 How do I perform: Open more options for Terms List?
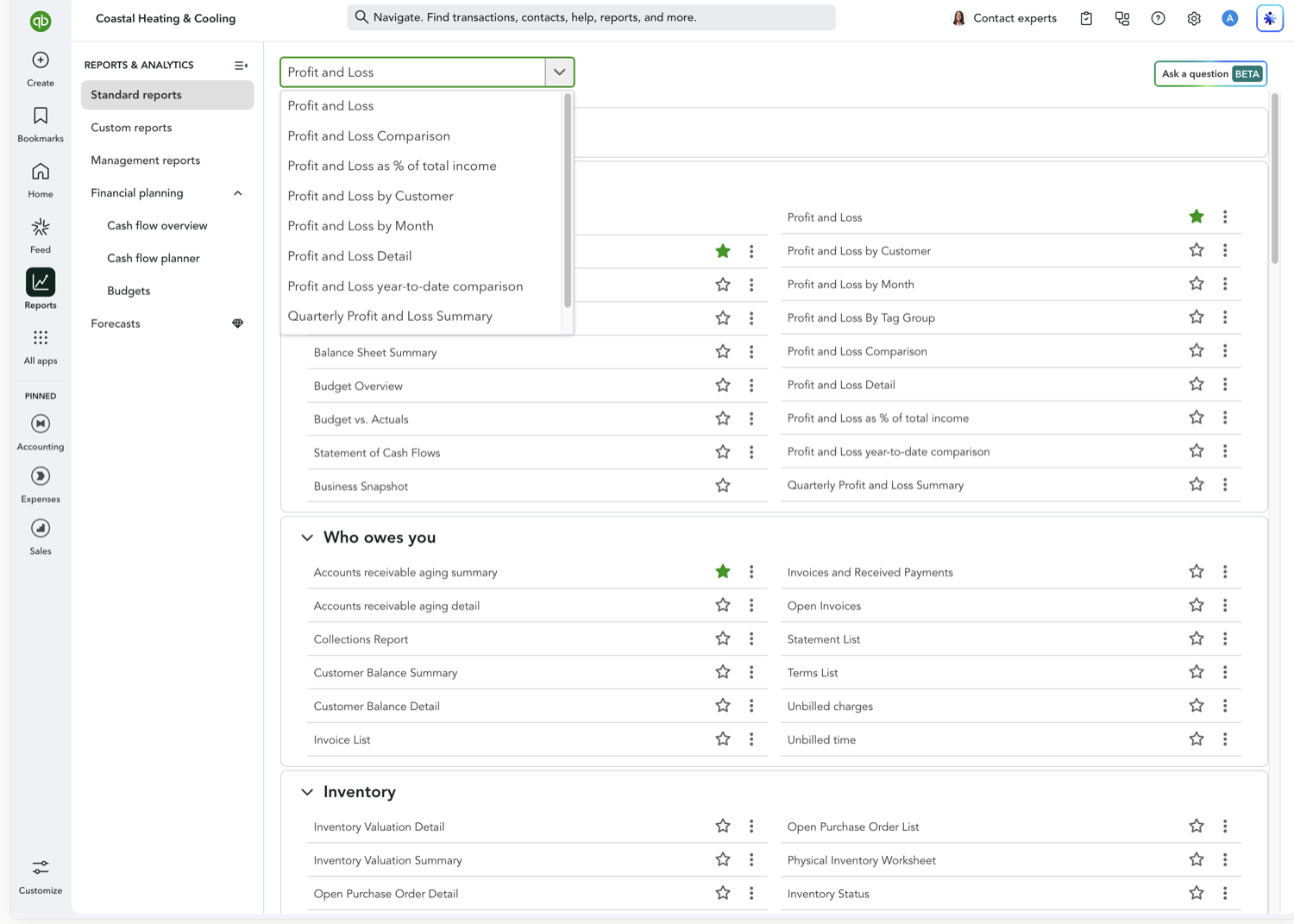1225,673
